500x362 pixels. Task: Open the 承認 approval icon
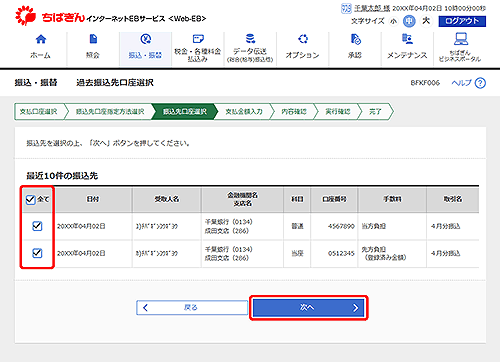355,39
